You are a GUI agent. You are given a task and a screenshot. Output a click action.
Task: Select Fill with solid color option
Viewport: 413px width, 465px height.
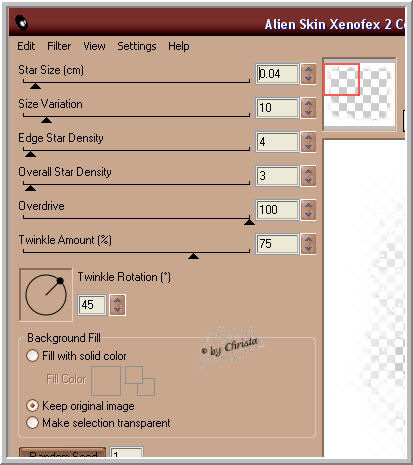tap(32, 356)
